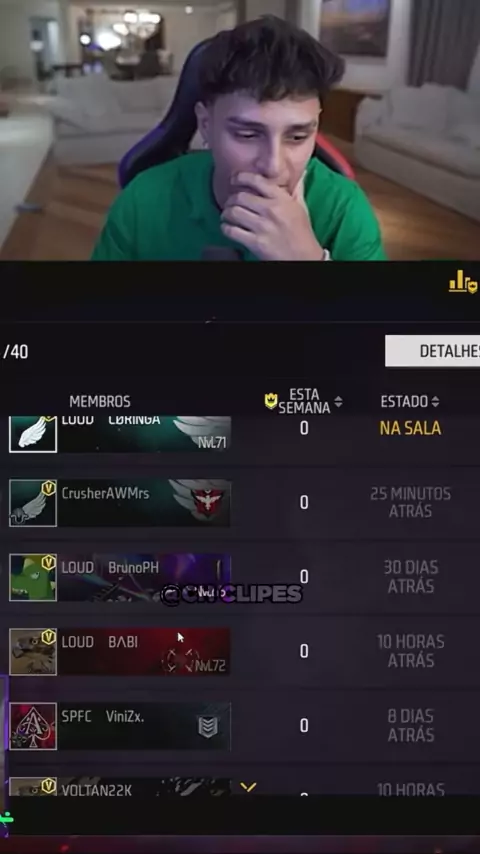
Task: Open the Detalhes button
Action: tap(433, 351)
